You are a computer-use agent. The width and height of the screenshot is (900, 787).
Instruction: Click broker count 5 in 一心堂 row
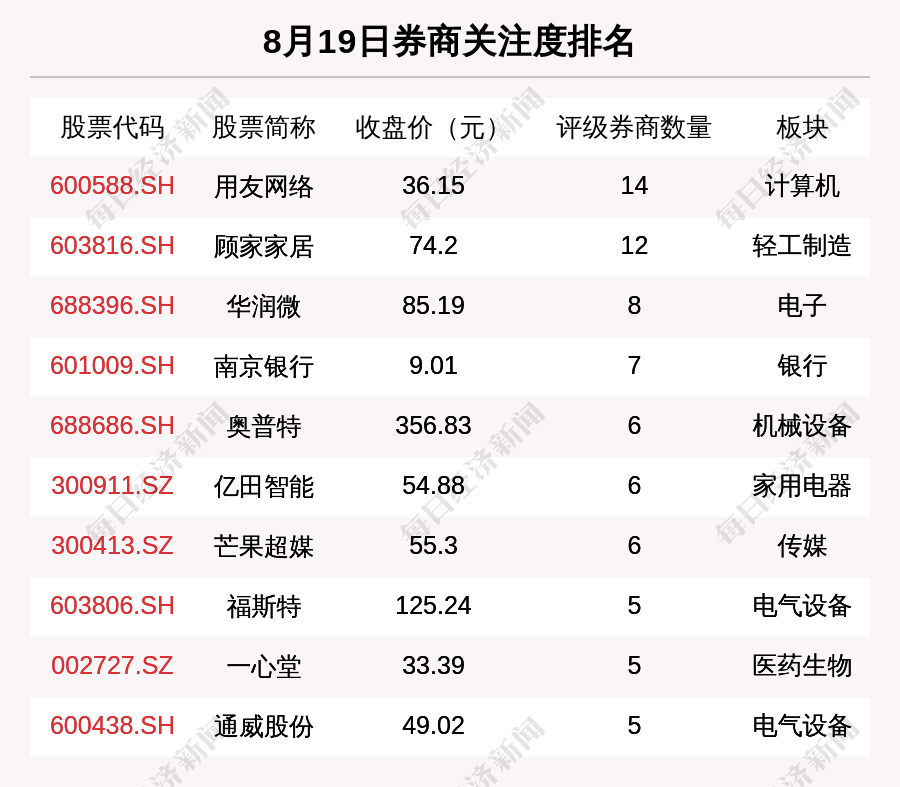[634, 666]
